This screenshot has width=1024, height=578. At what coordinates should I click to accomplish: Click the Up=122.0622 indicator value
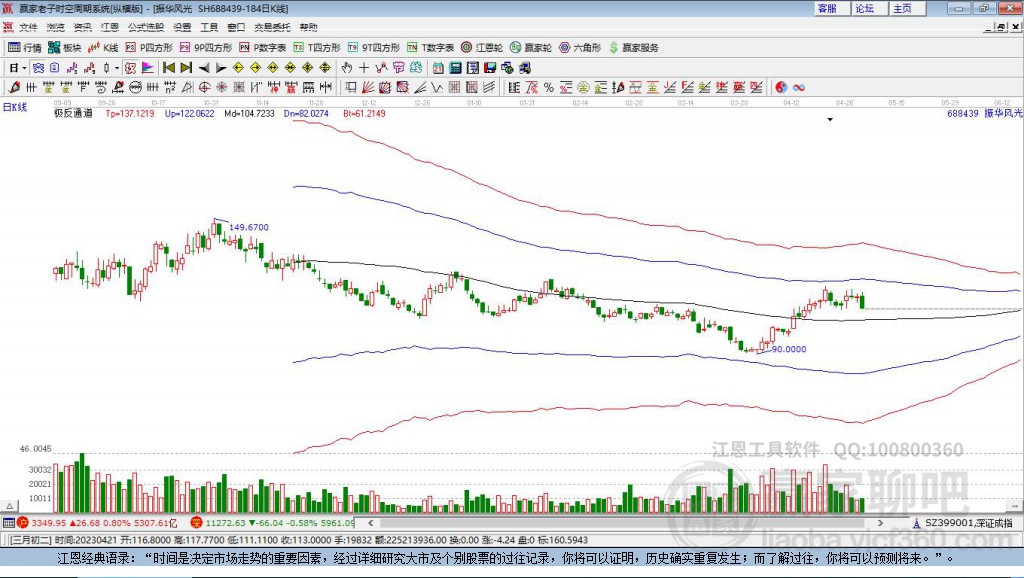[189, 113]
